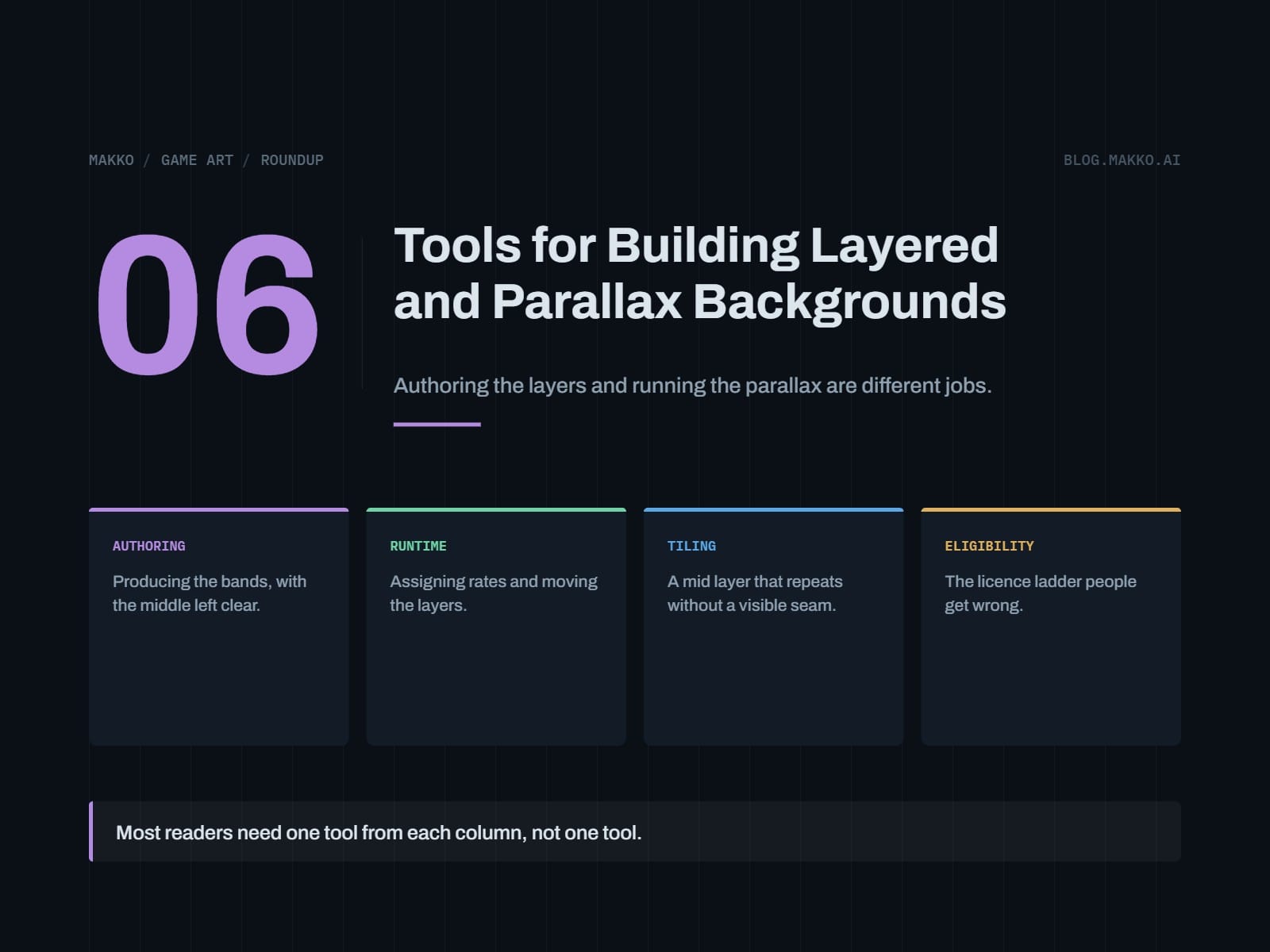Click 'Producing the bands' description text

(x=210, y=593)
